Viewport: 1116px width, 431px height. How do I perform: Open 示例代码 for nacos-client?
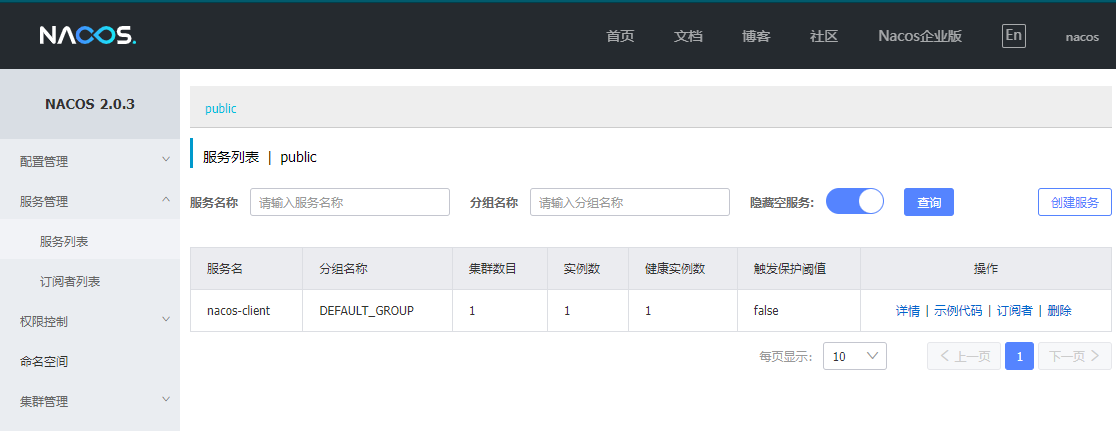tap(958, 311)
